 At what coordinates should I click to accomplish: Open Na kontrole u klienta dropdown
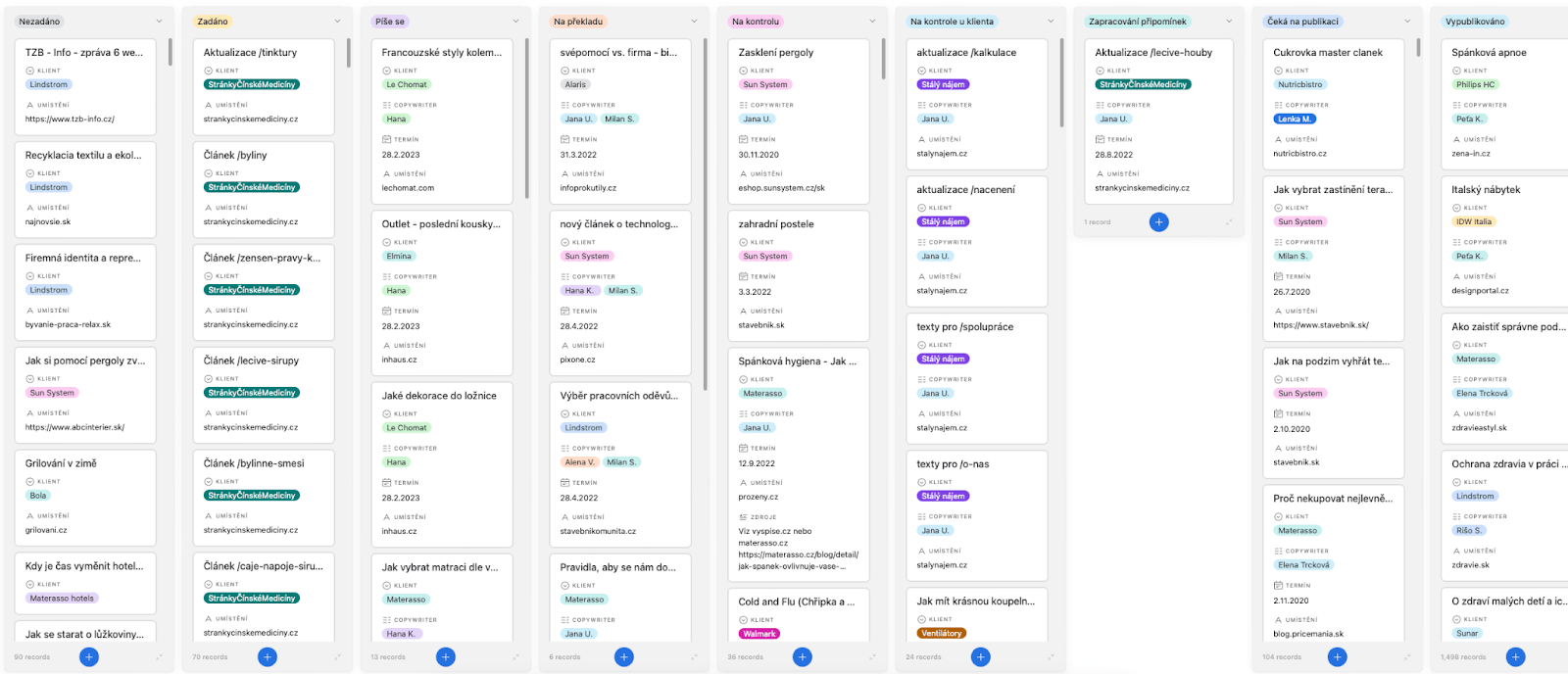[x=1051, y=22]
